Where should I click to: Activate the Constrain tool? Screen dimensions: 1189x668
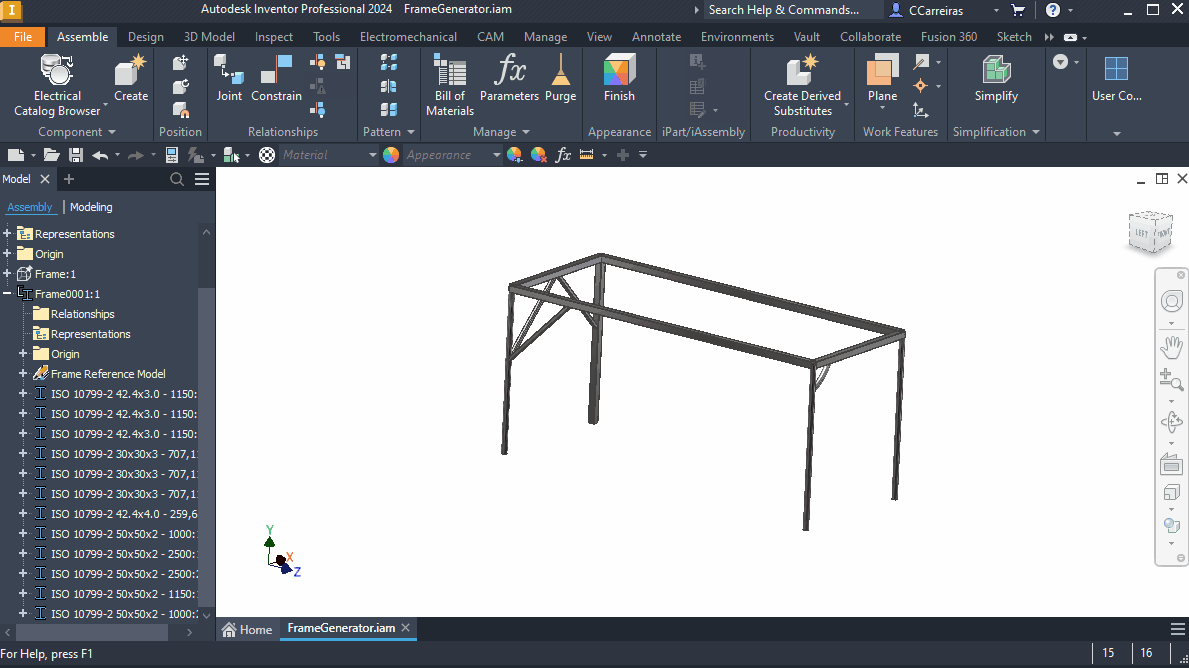[x=276, y=80]
